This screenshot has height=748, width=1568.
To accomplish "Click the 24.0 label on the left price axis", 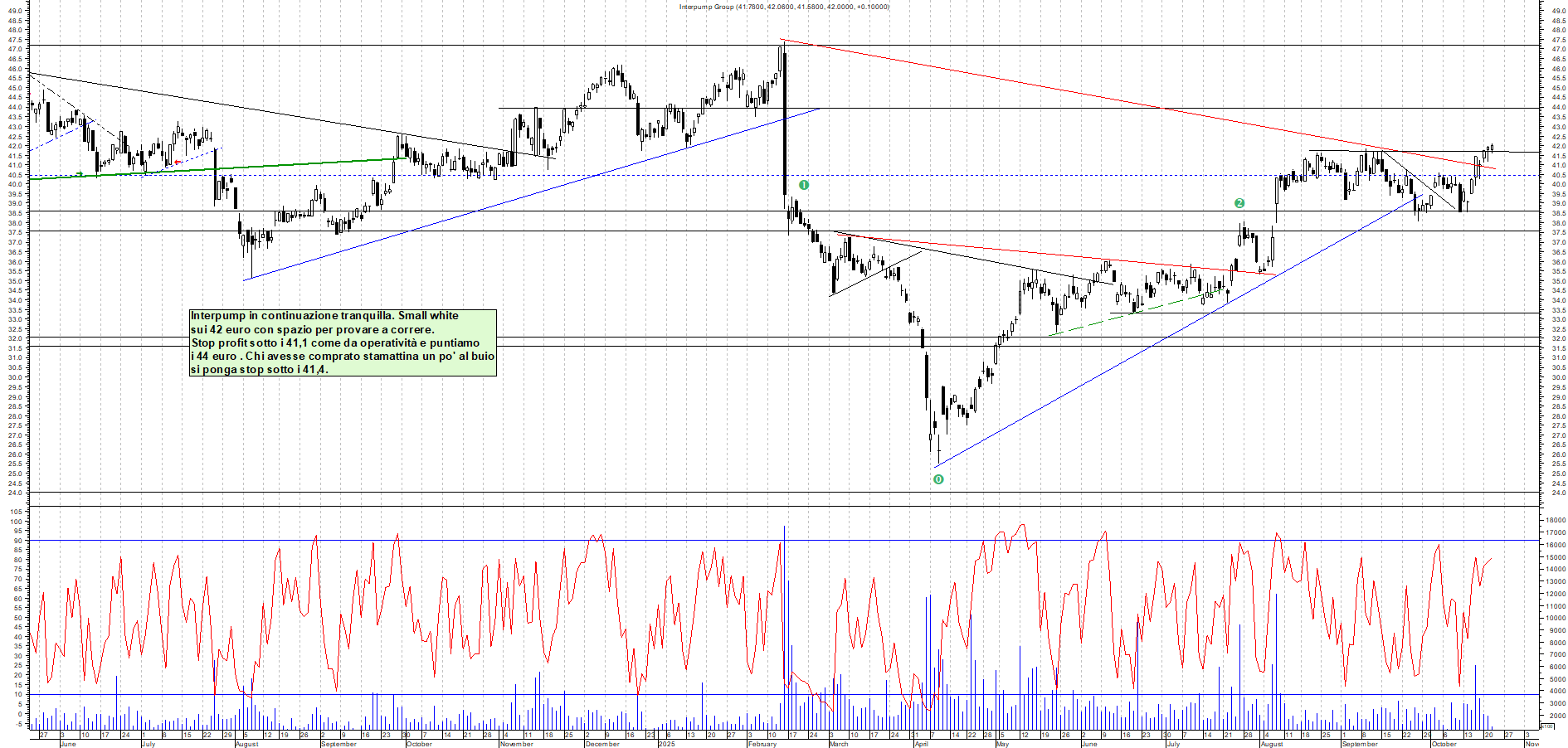I will (x=15, y=493).
